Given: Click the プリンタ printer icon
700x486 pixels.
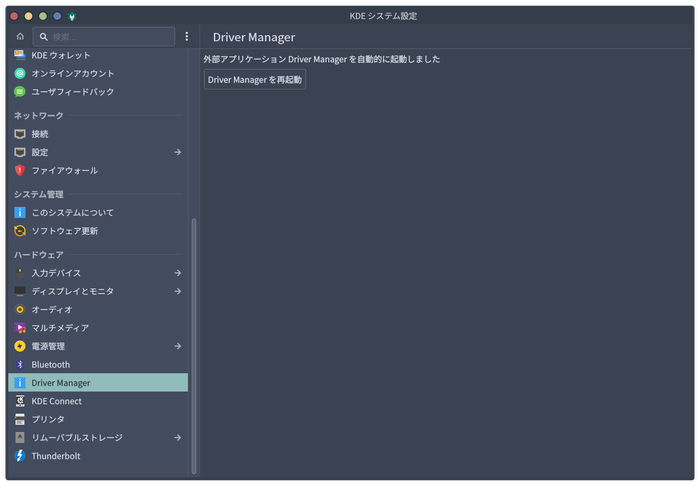Looking at the screenshot, I should pyautogui.click(x=20, y=419).
